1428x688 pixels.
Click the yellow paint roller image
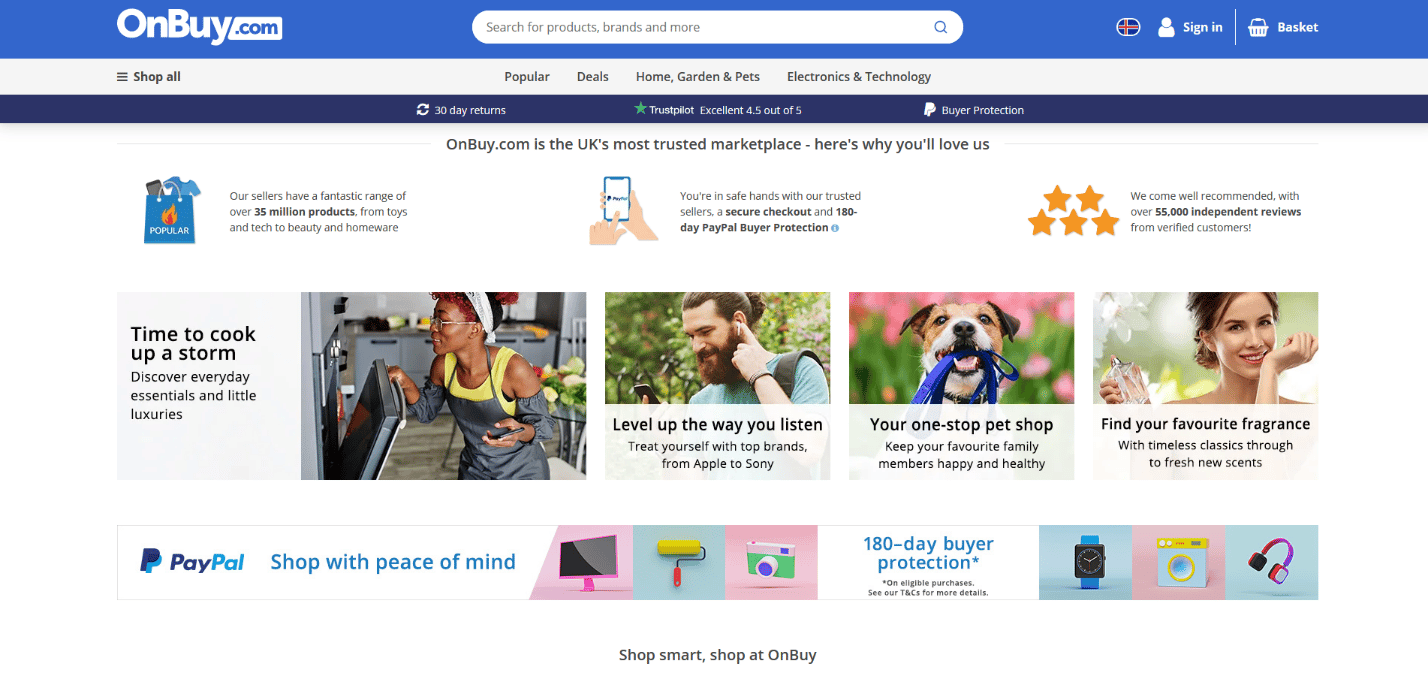(680, 562)
